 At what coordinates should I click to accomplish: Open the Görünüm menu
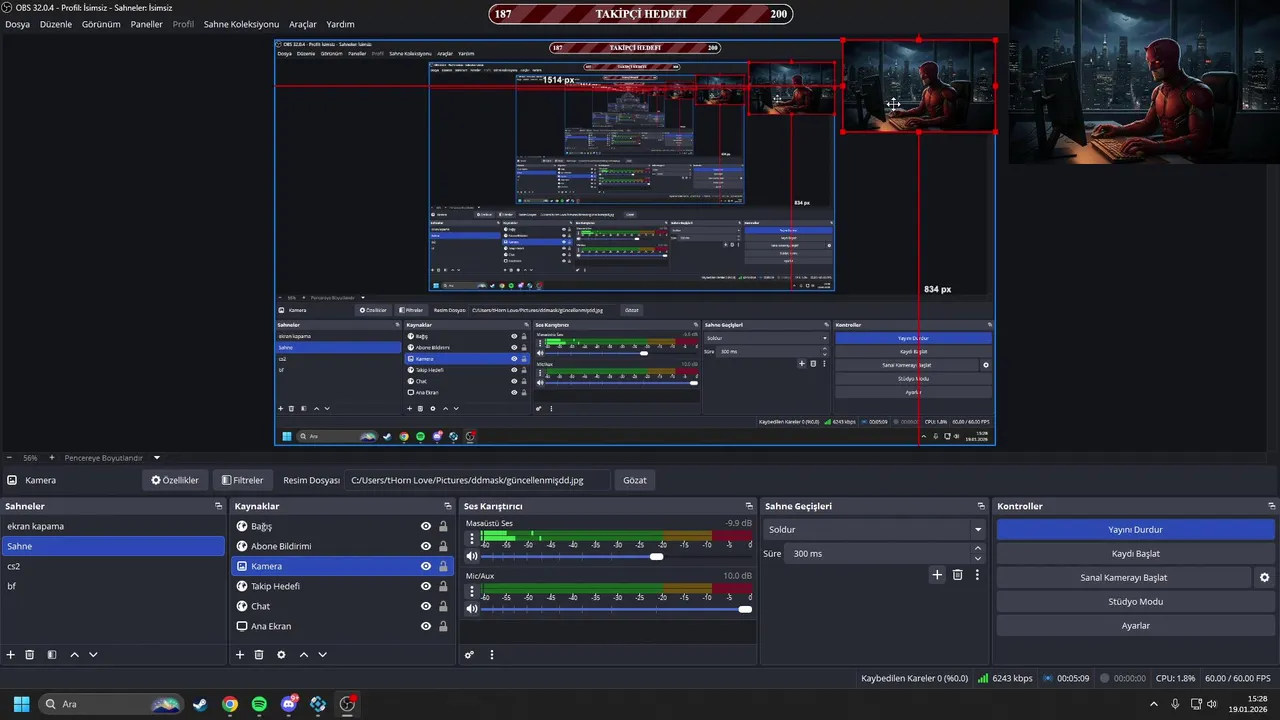click(x=101, y=24)
